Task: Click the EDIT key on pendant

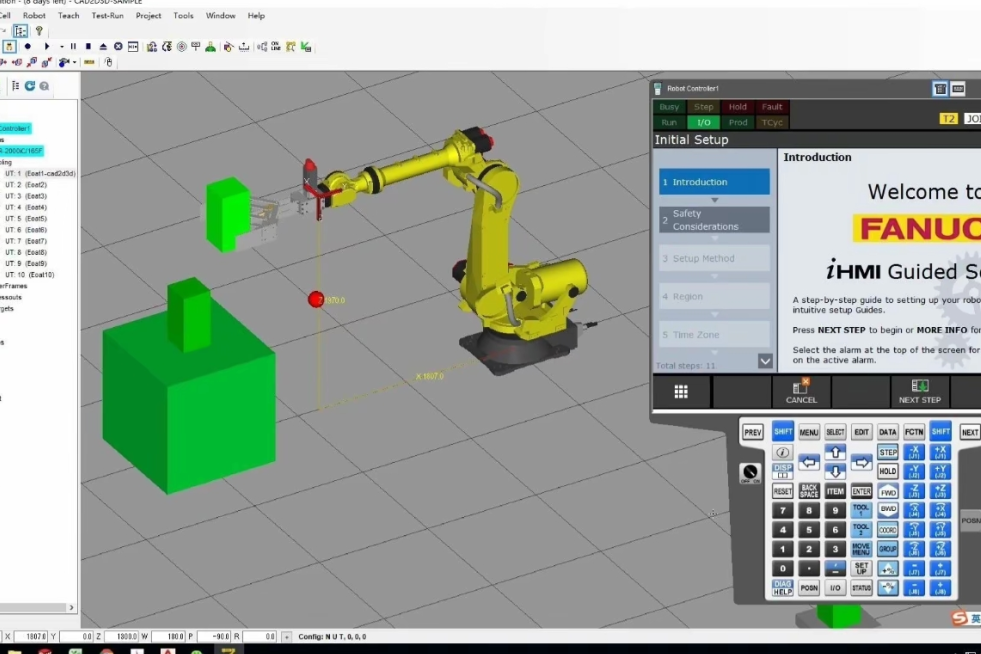Action: (x=861, y=432)
